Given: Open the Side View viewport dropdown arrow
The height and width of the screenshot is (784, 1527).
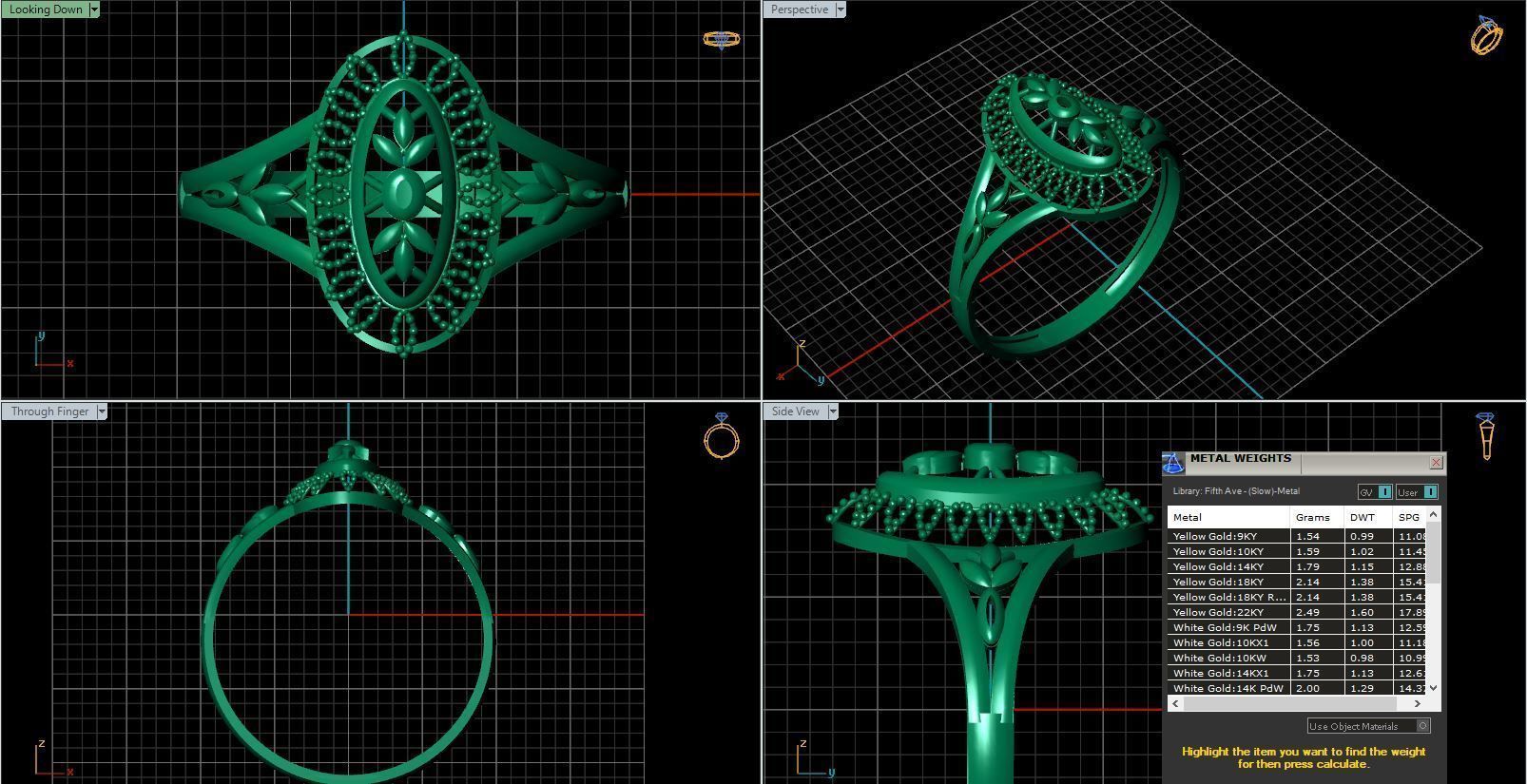Looking at the screenshot, I should 832,411.
